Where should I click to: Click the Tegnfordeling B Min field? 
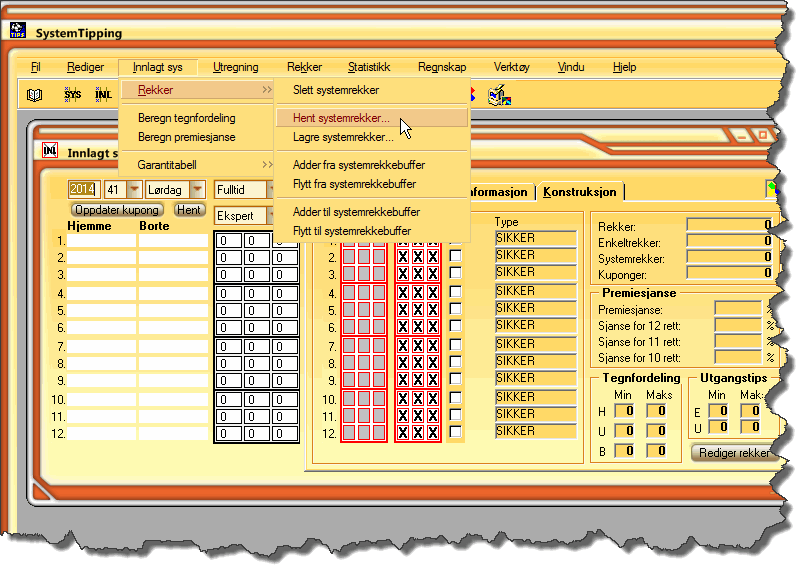pyautogui.click(x=624, y=451)
